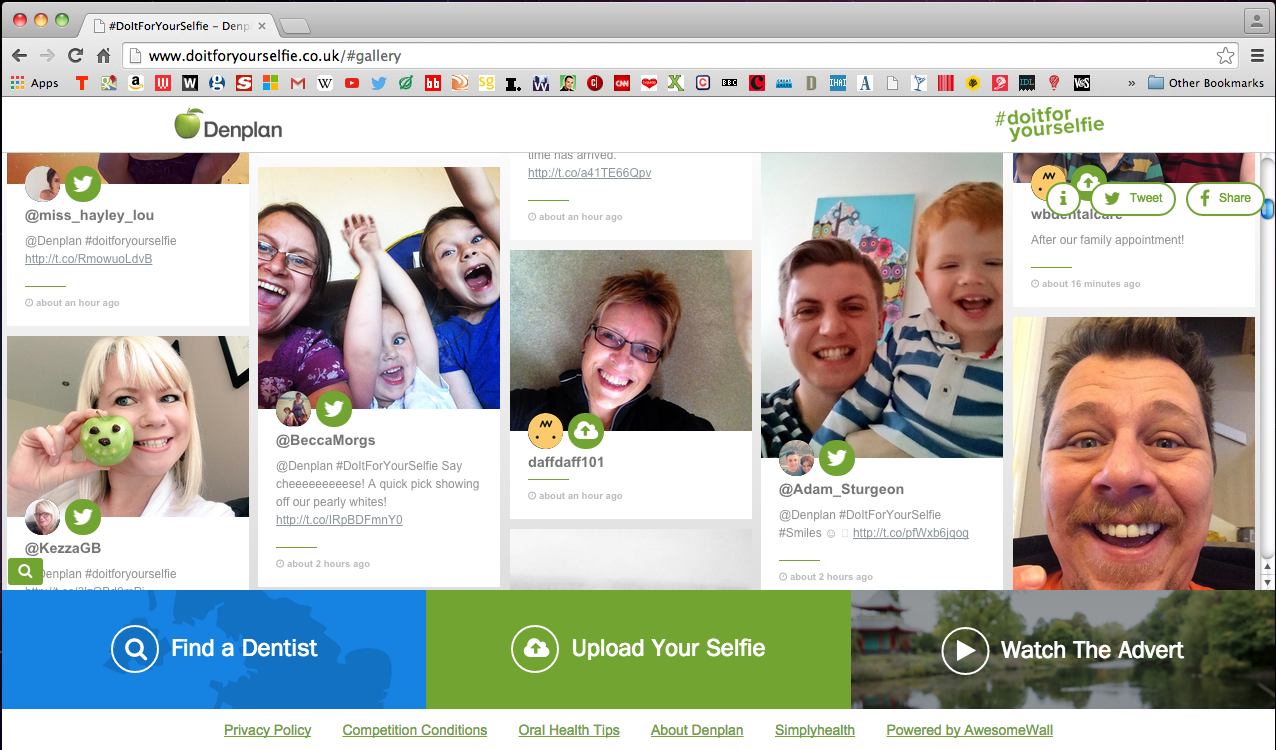The height and width of the screenshot is (750, 1276).
Task: Open the Privacy Policy link in the footer
Action: coord(267,730)
